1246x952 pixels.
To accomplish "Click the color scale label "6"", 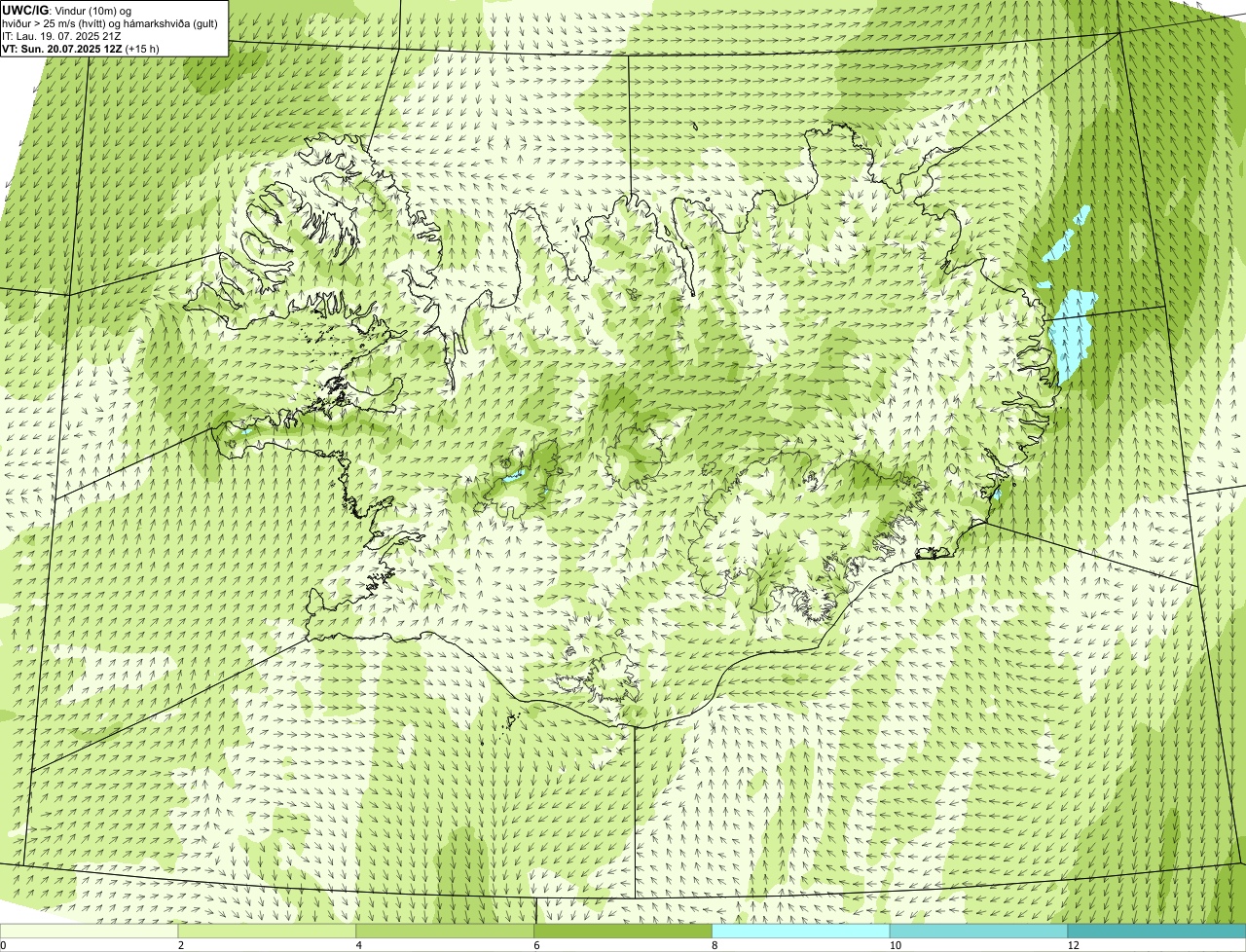I will 537,945.
